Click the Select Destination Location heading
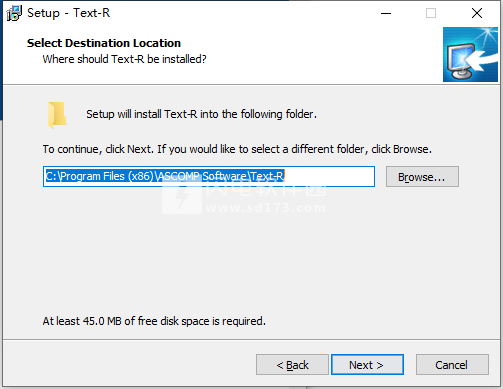The image size is (503, 389). (104, 43)
